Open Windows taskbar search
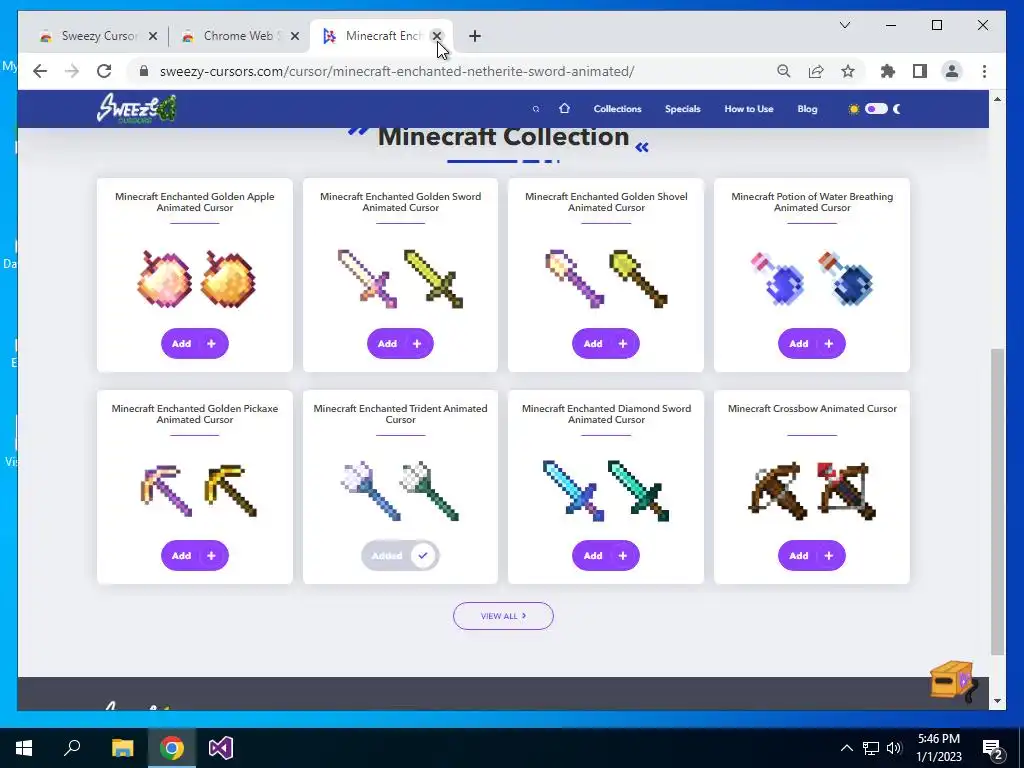 tap(72, 748)
